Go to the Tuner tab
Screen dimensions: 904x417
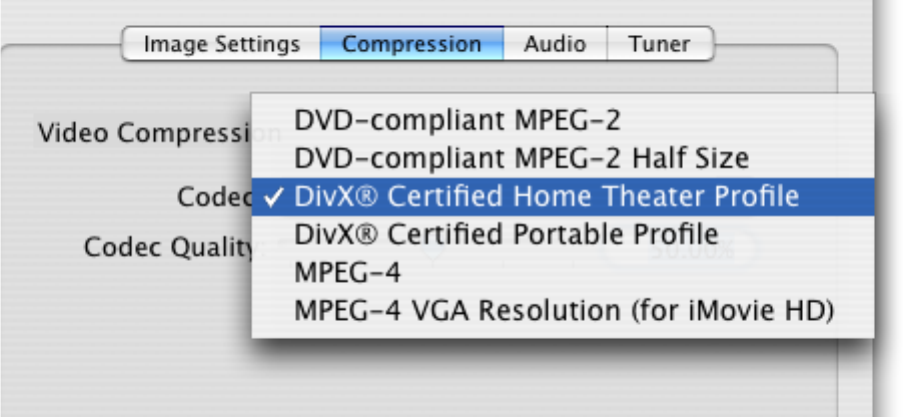pyautogui.click(x=659, y=44)
